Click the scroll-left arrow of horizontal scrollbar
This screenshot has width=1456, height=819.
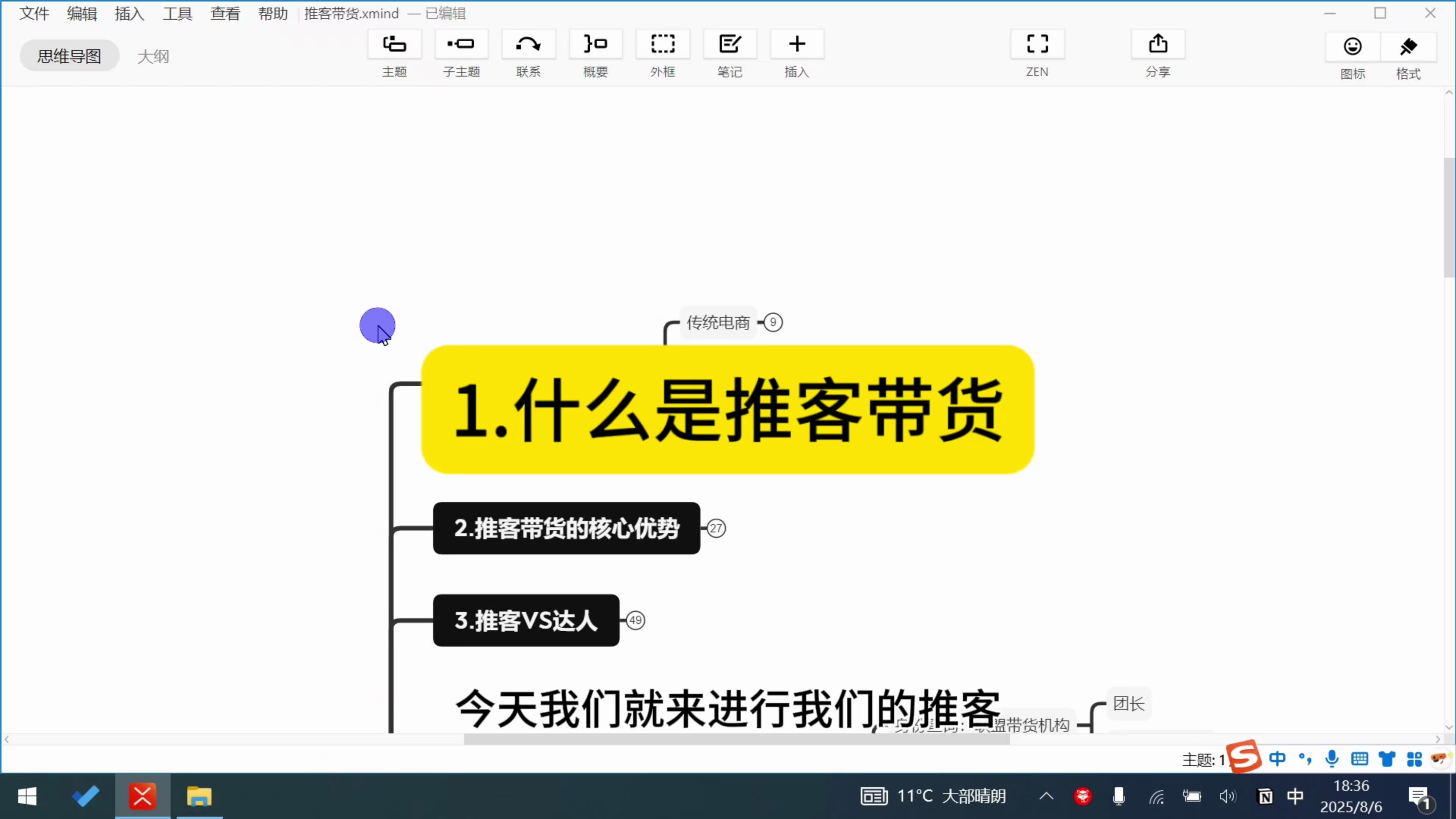pos(7,739)
